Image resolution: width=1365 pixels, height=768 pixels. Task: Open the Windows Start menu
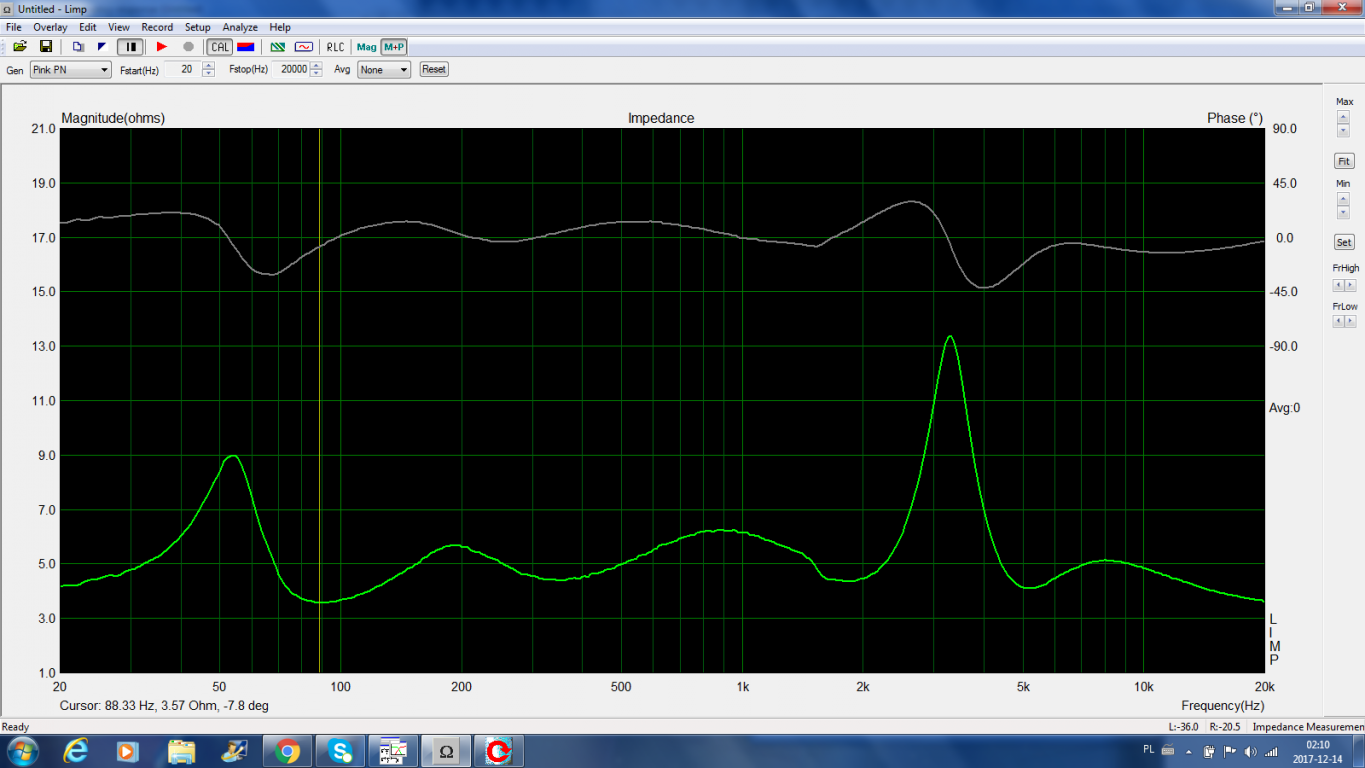point(22,750)
